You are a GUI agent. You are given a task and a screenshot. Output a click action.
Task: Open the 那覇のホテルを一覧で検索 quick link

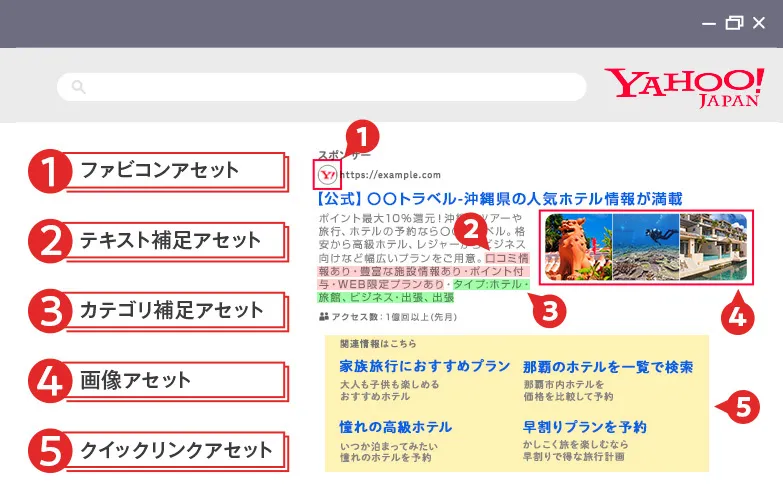click(x=607, y=366)
